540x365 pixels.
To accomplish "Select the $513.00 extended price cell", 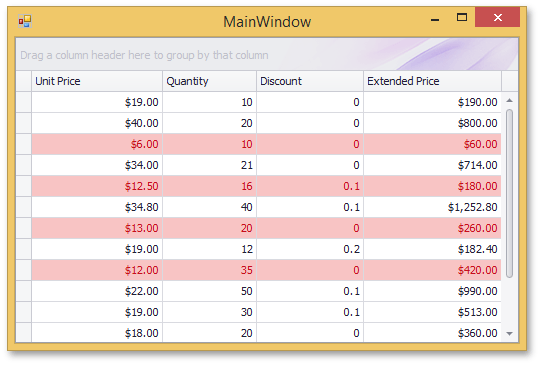I will [x=432, y=312].
